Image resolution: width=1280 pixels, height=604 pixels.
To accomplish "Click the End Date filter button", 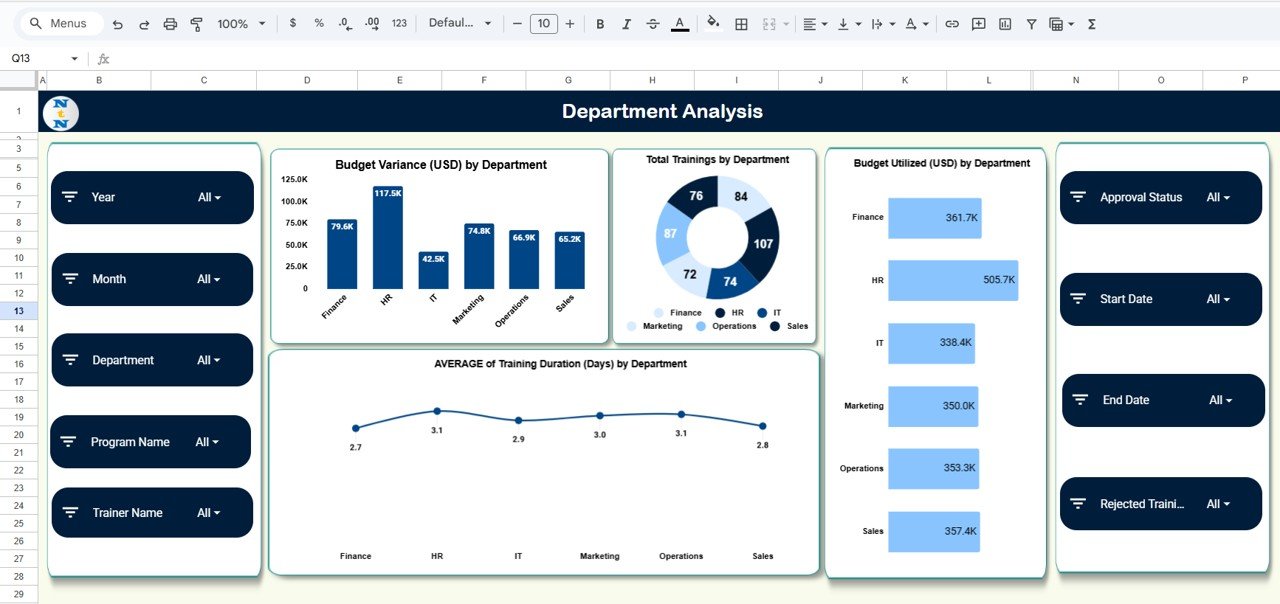I will pyautogui.click(x=1162, y=400).
